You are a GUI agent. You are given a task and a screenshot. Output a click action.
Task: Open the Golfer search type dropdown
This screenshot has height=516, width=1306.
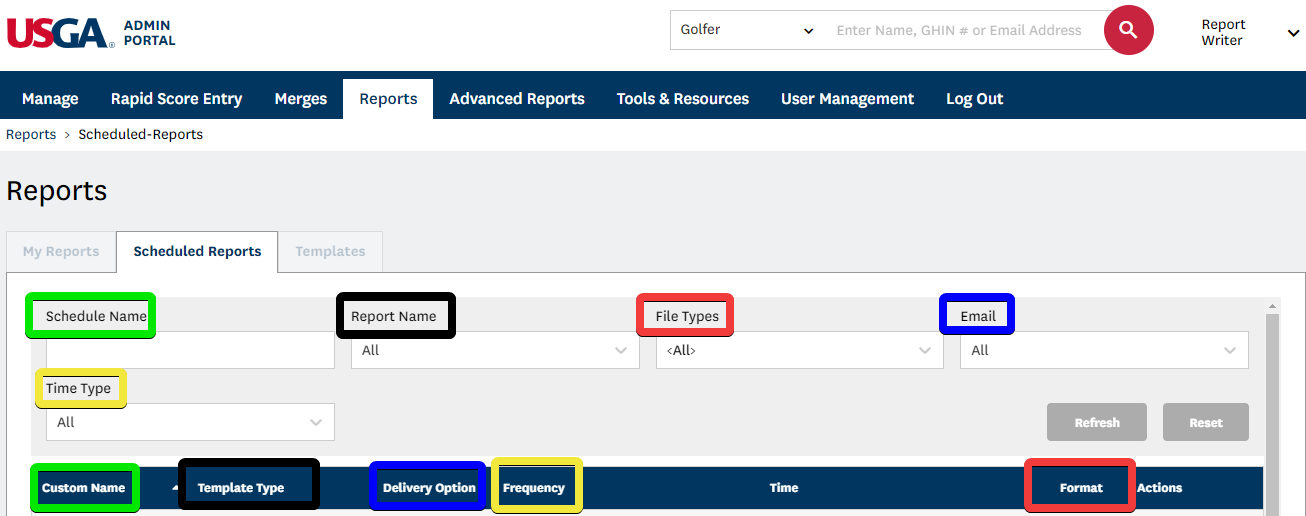tap(747, 31)
